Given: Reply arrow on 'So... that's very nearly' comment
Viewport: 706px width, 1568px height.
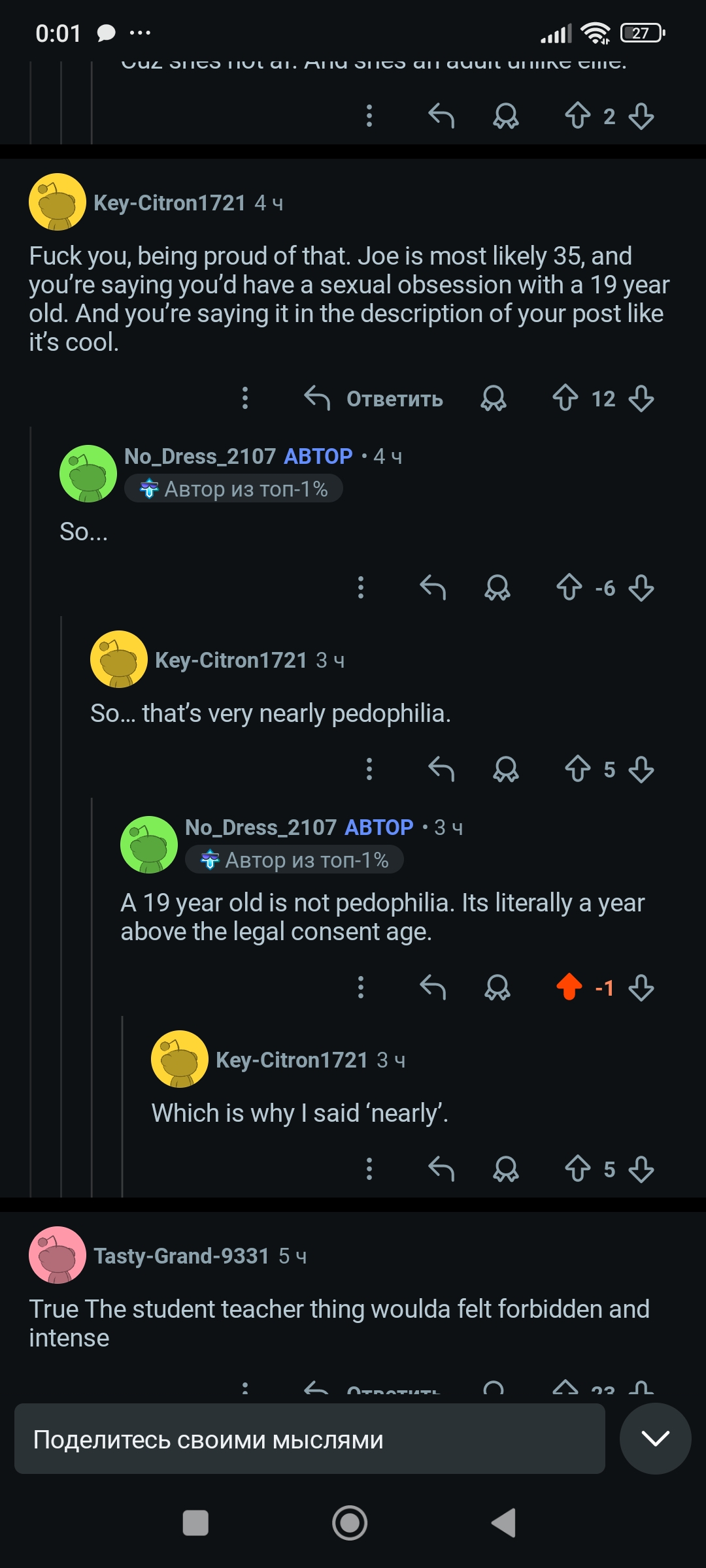Looking at the screenshot, I should coord(441,769).
